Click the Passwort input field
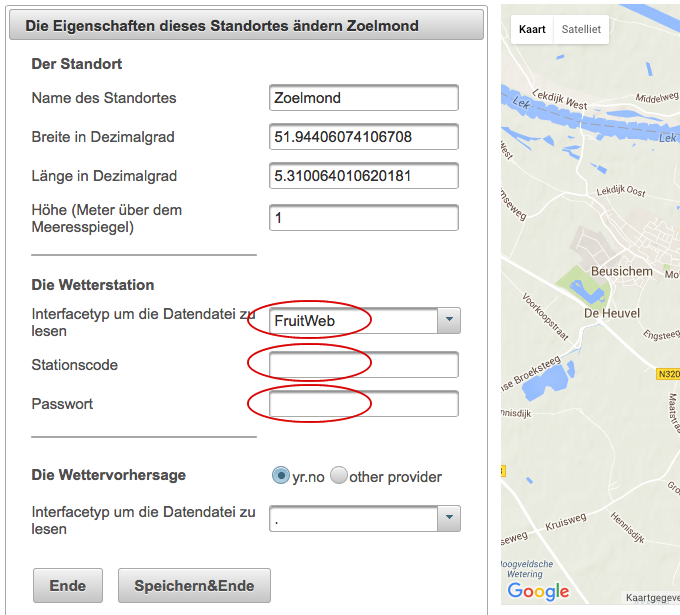Screen dimensions: 680x615 [x=363, y=403]
